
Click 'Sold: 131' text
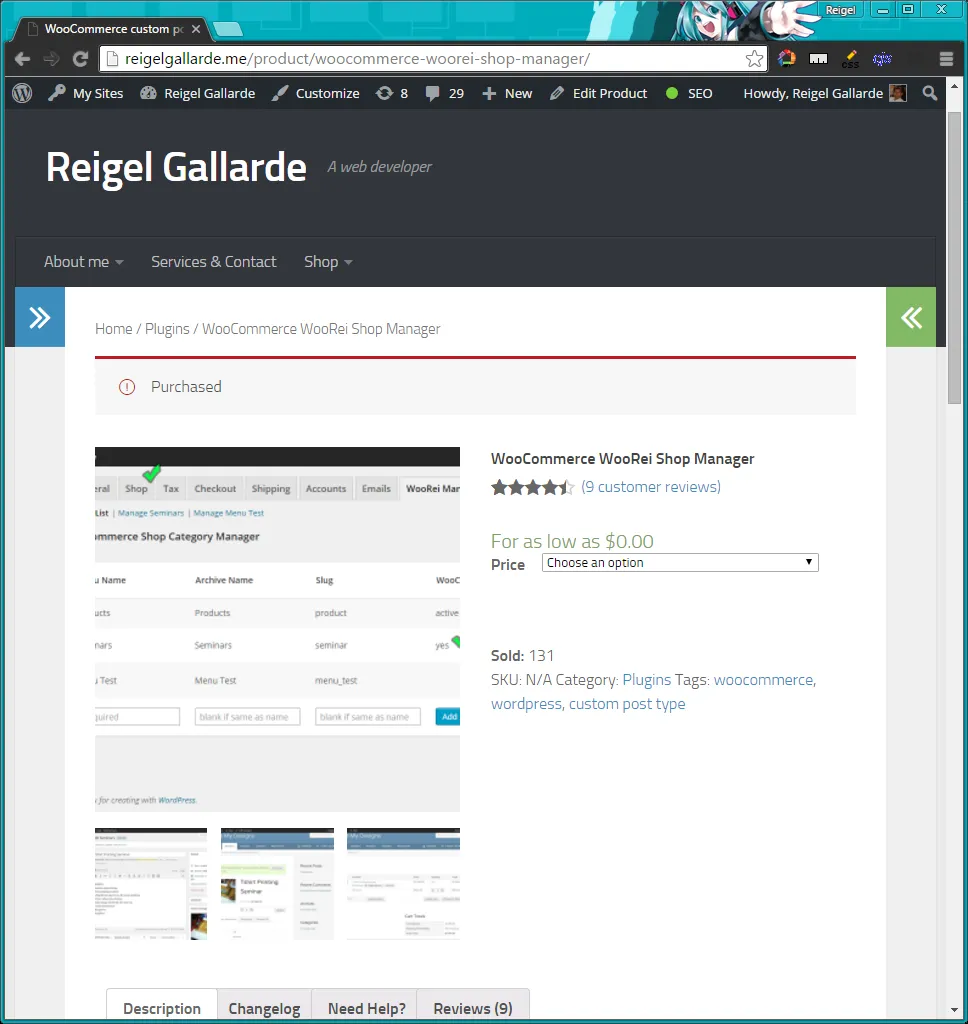(523, 656)
